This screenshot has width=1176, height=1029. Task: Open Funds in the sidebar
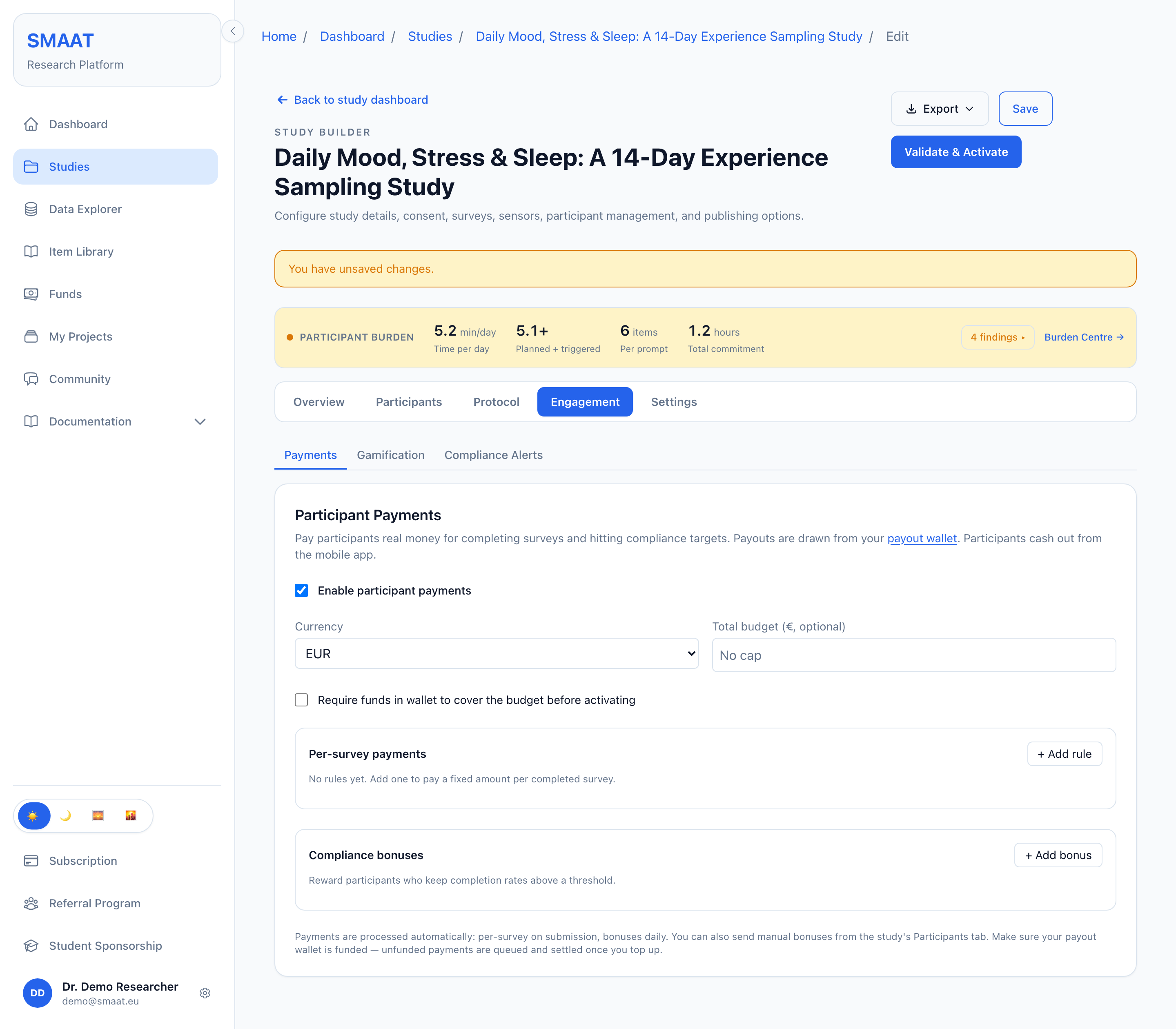[x=116, y=294]
